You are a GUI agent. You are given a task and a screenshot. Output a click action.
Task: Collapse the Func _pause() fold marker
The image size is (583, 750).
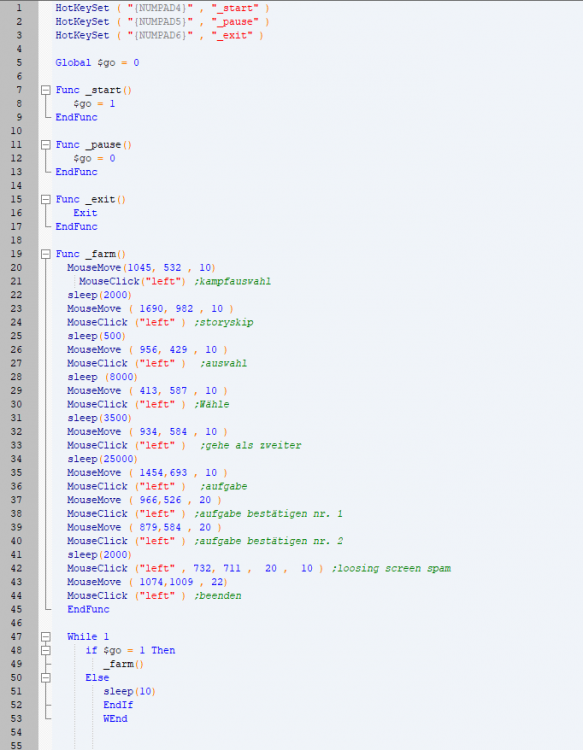coord(45,144)
